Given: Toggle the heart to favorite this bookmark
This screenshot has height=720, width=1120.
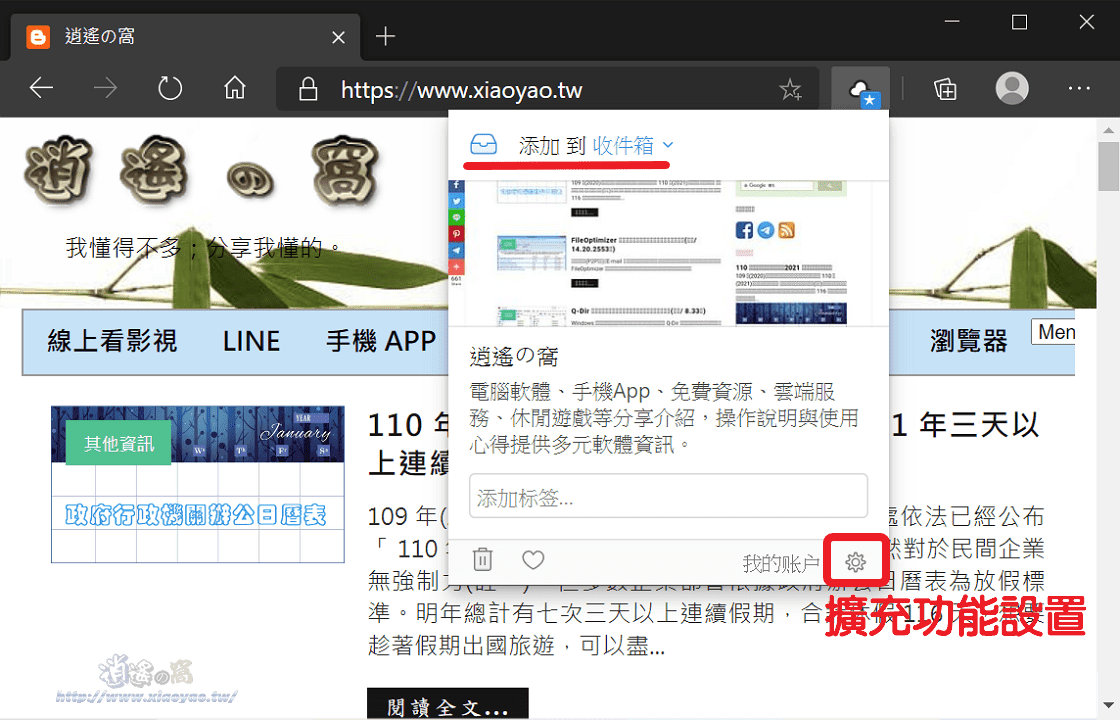Looking at the screenshot, I should pos(533,560).
